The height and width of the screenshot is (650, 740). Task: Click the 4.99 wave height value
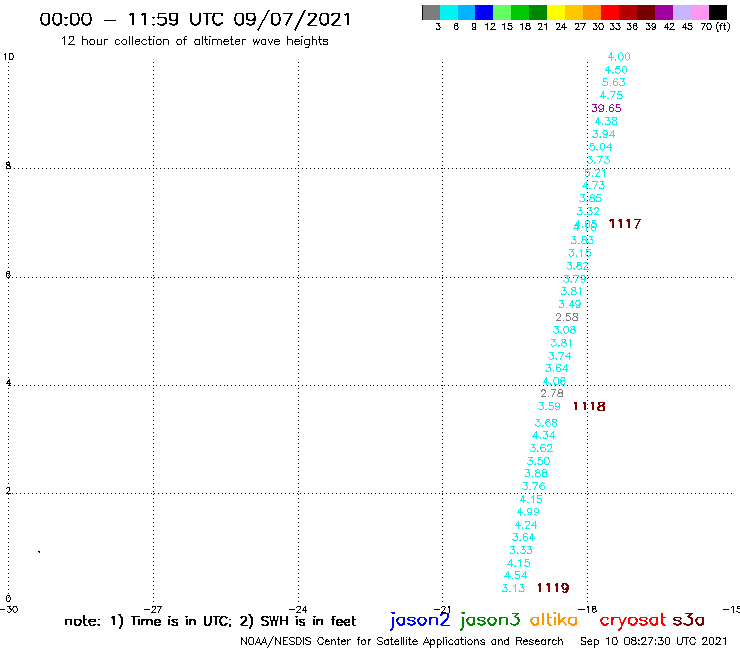click(x=528, y=512)
